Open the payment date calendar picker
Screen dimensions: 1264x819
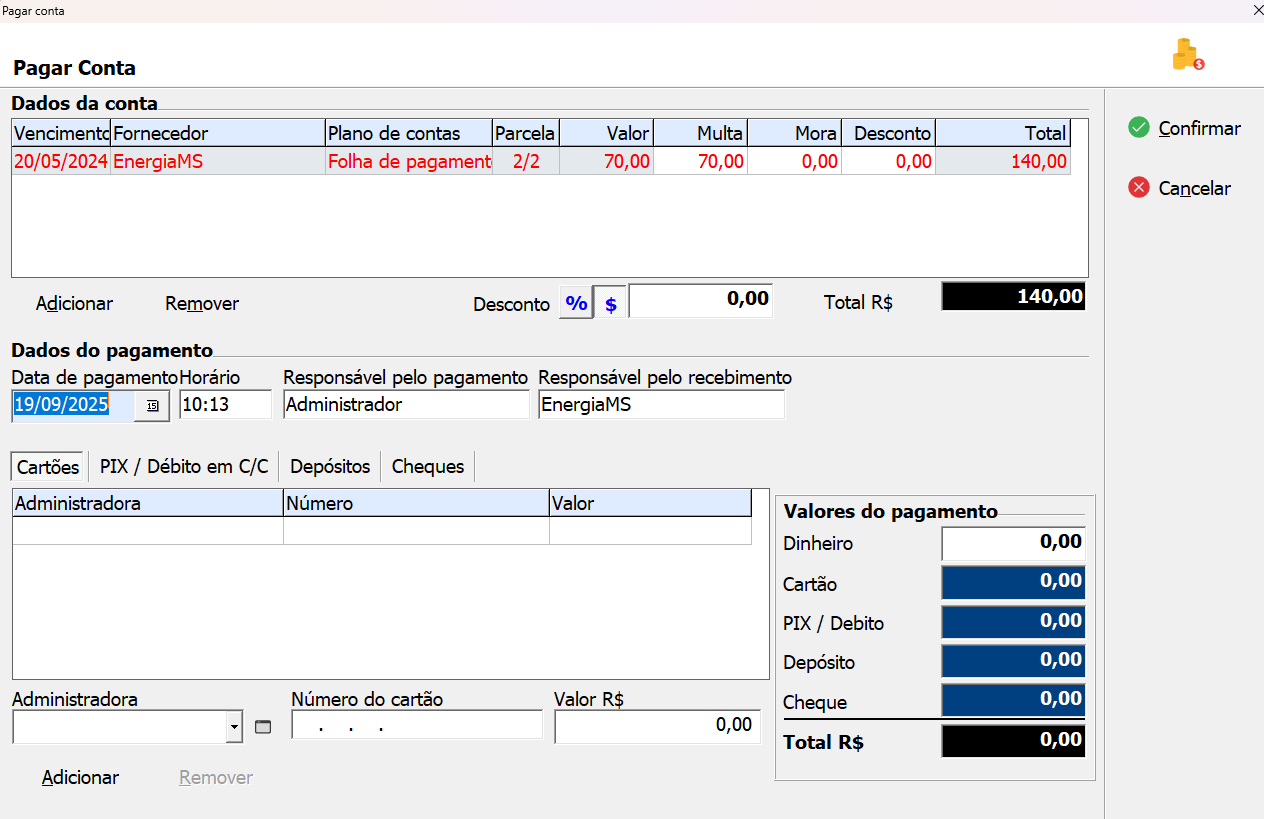(x=152, y=405)
